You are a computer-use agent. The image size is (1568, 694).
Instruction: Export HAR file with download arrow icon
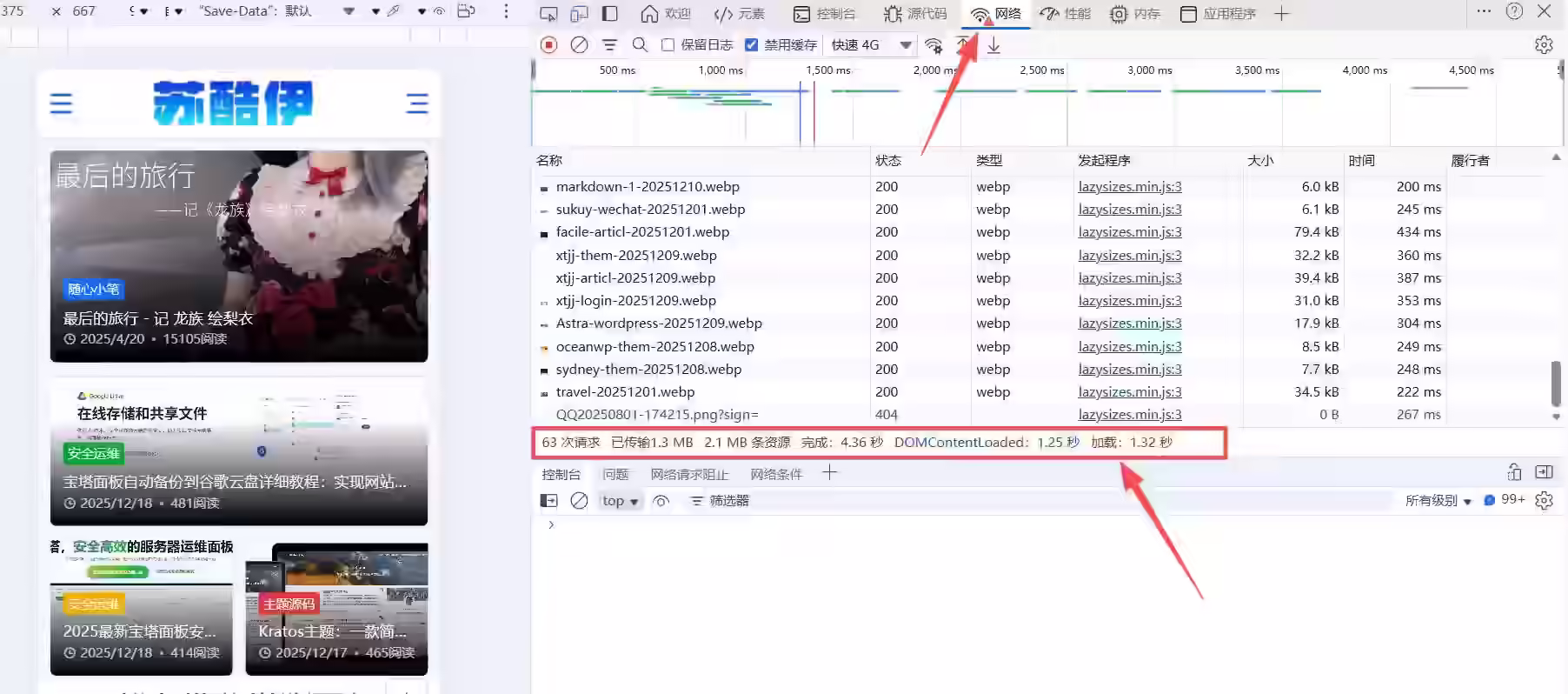(x=993, y=45)
